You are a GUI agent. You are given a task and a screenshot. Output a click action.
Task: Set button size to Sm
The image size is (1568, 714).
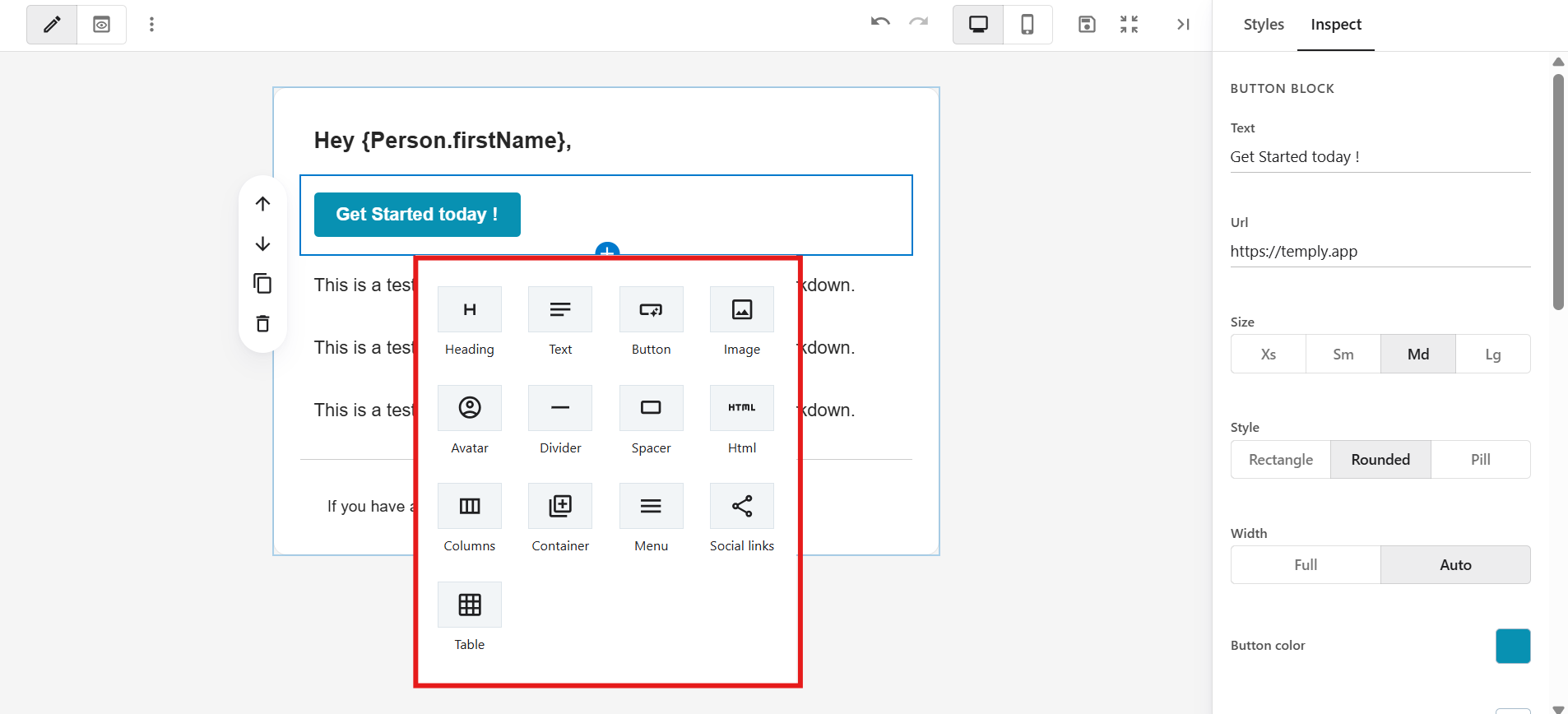pyautogui.click(x=1343, y=354)
